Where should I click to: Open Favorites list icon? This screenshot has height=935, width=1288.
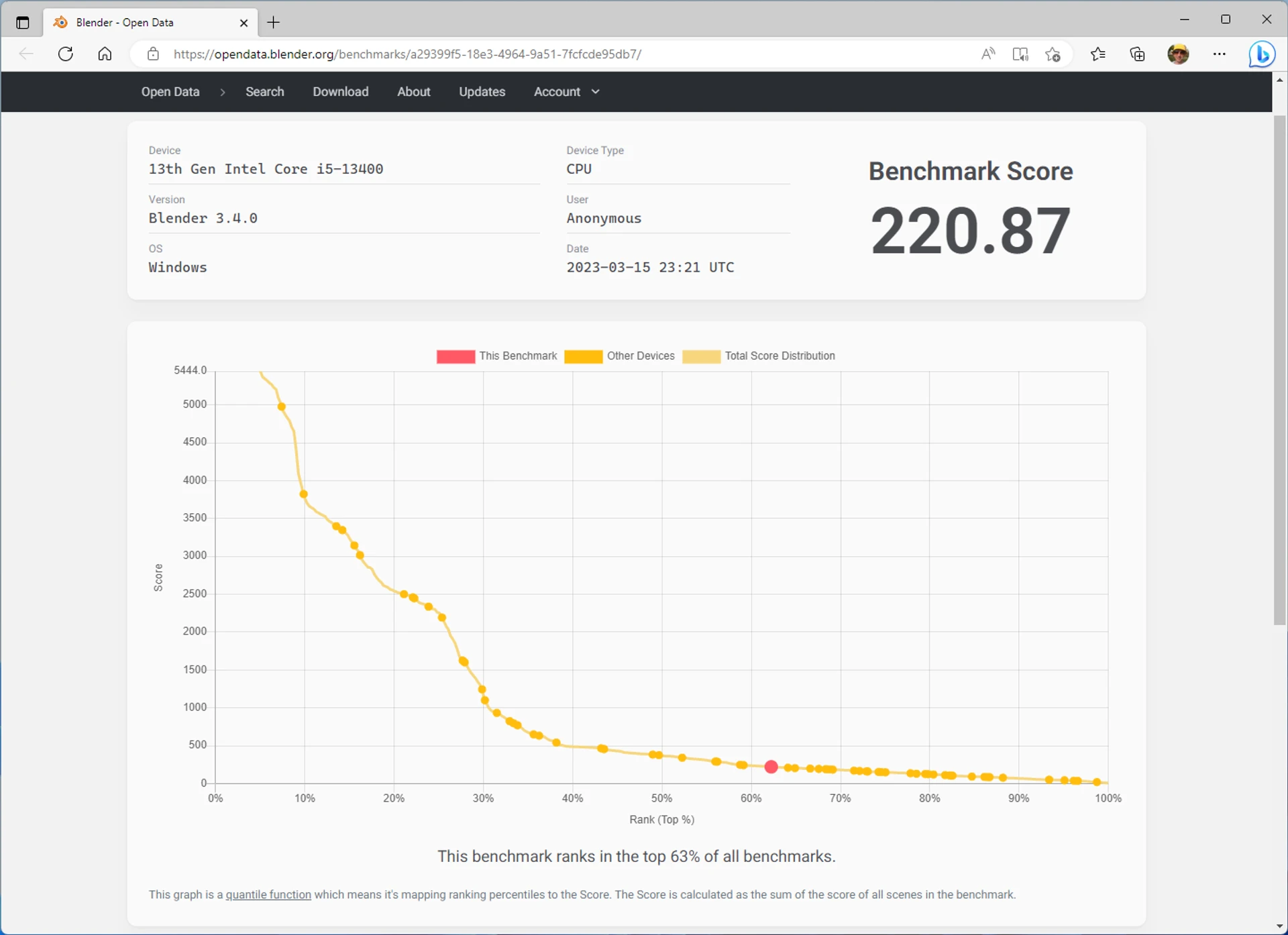pyautogui.click(x=1098, y=54)
